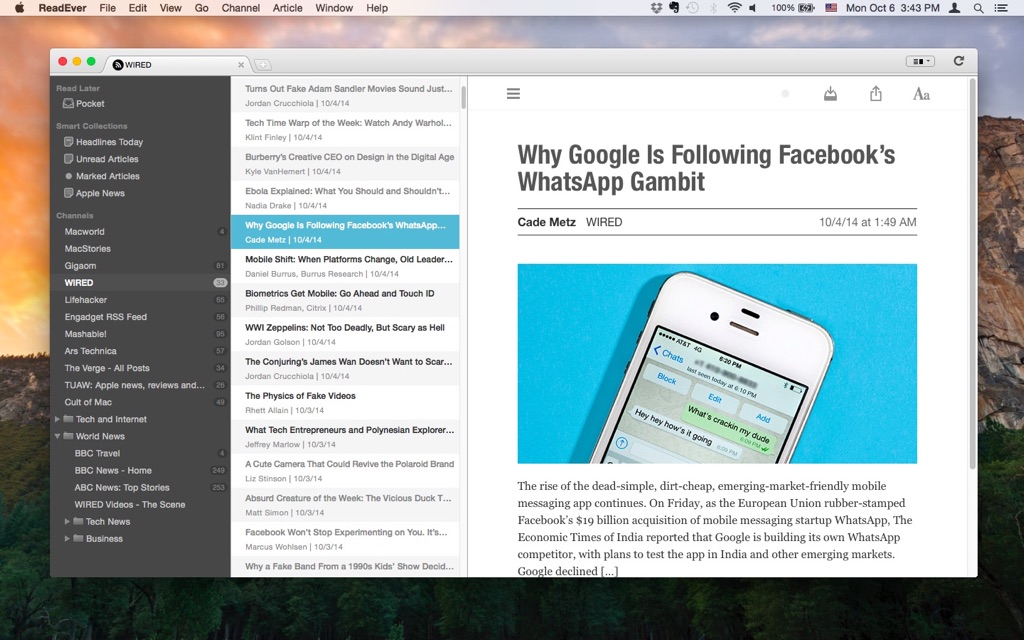This screenshot has height=640, width=1024.
Task: Open the share icon in the article toolbar
Action: [x=876, y=94]
